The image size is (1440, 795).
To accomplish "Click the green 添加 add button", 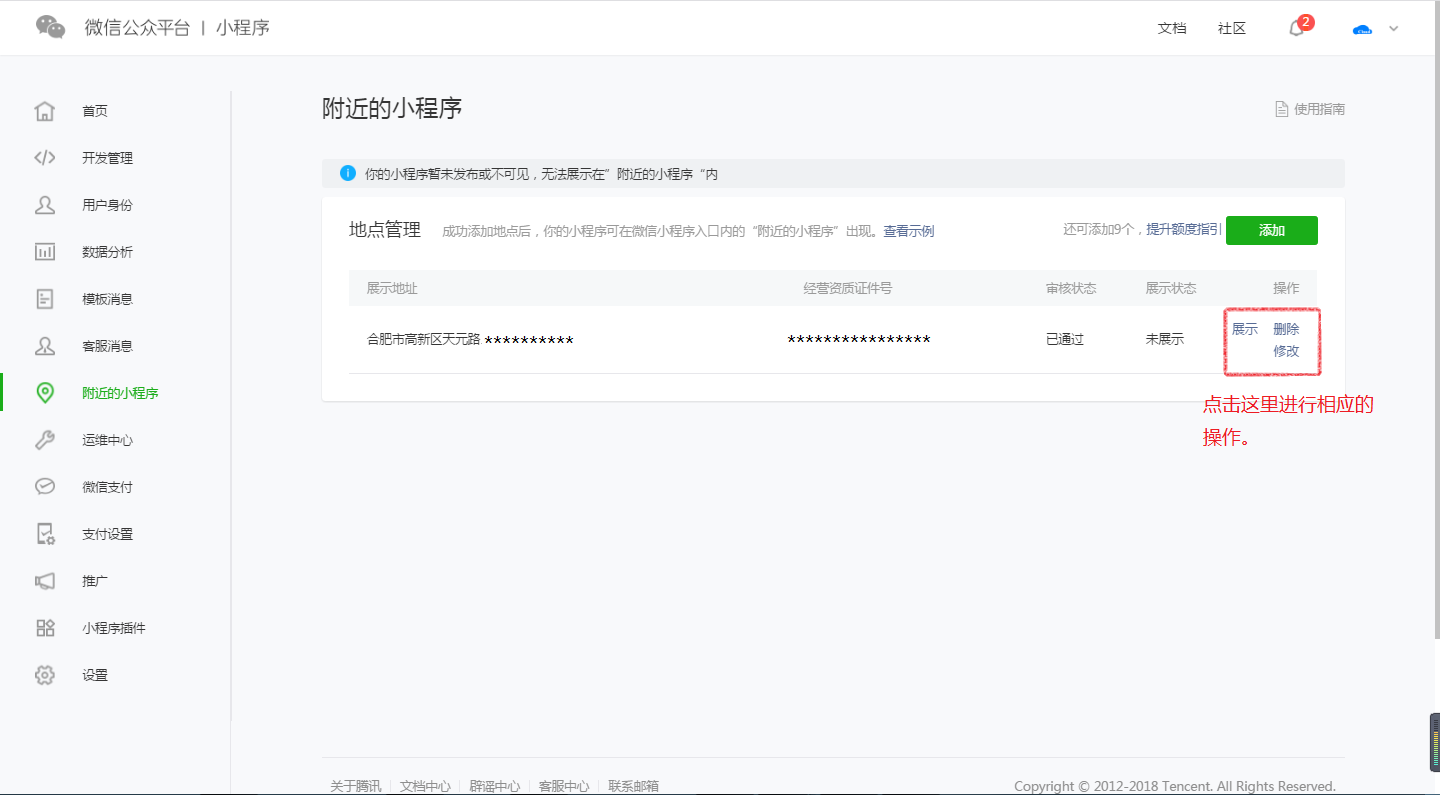I will pyautogui.click(x=1271, y=230).
